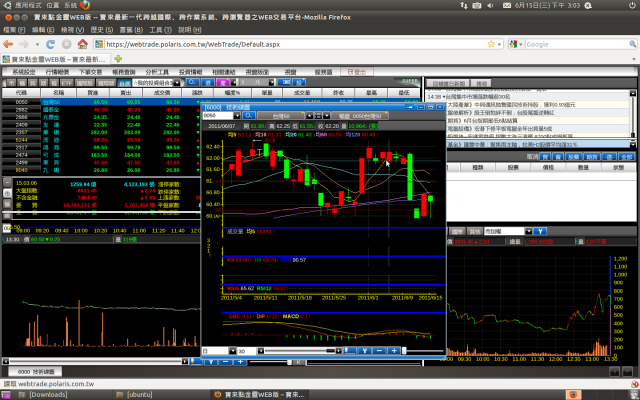Click the 全部 filter button in orders panel
This screenshot has width=640, height=400.
(626, 157)
